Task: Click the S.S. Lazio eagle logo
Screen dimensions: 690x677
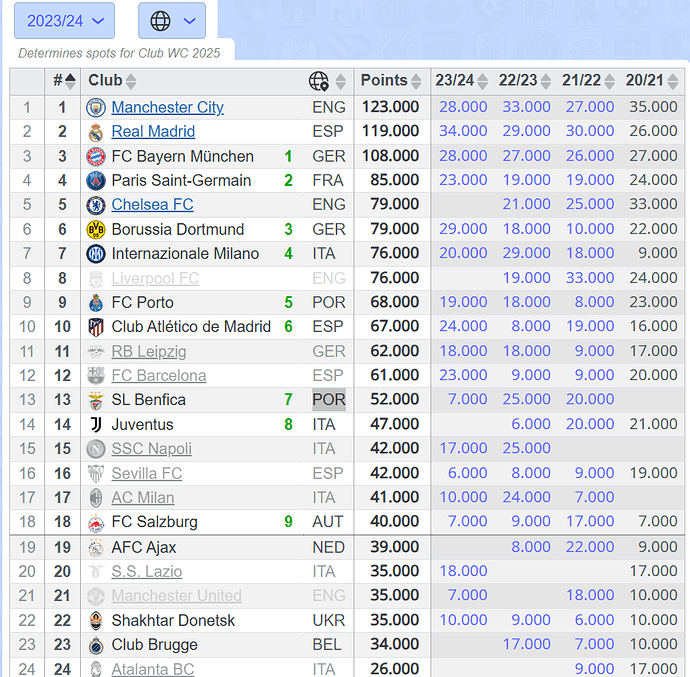Action: tap(96, 572)
